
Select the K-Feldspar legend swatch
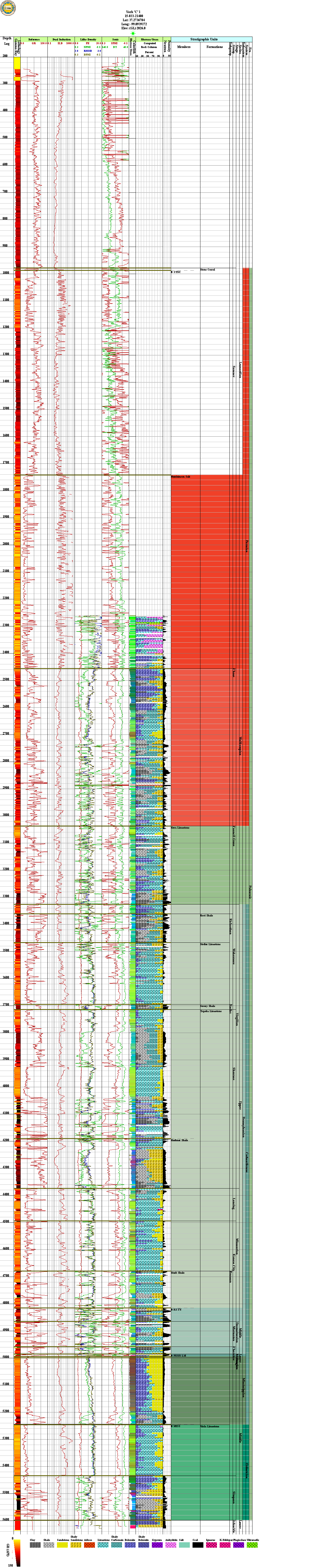pos(225,1546)
